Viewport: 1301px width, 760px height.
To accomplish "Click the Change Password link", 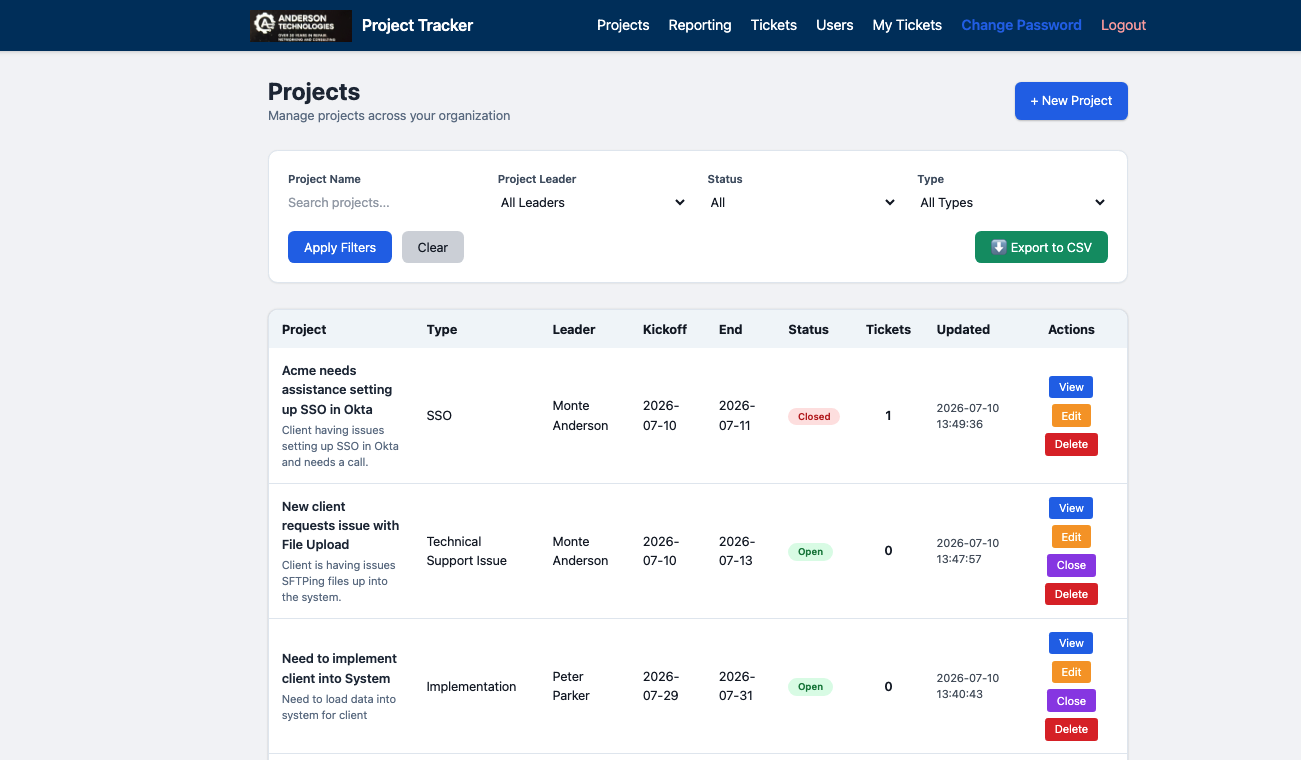I will (1021, 25).
